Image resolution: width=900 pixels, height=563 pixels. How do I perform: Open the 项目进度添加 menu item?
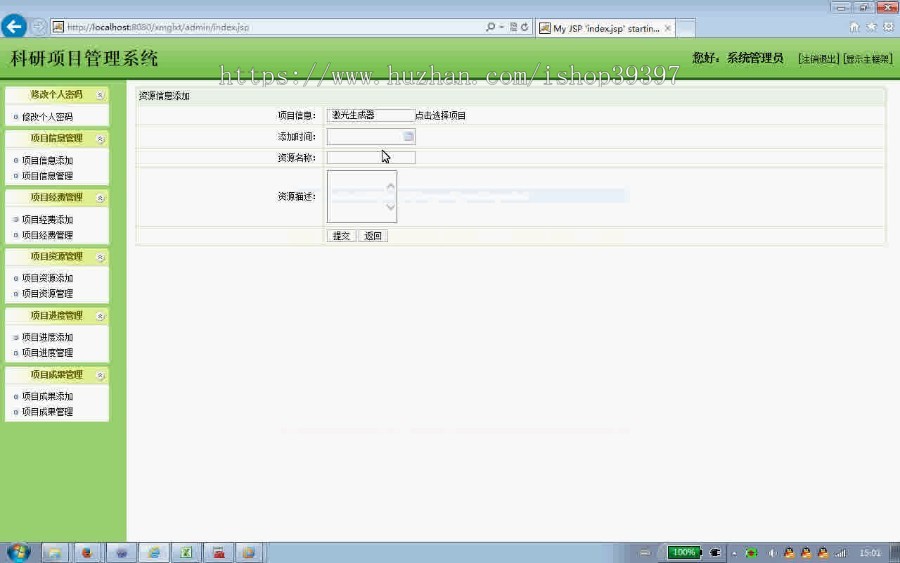pos(47,337)
